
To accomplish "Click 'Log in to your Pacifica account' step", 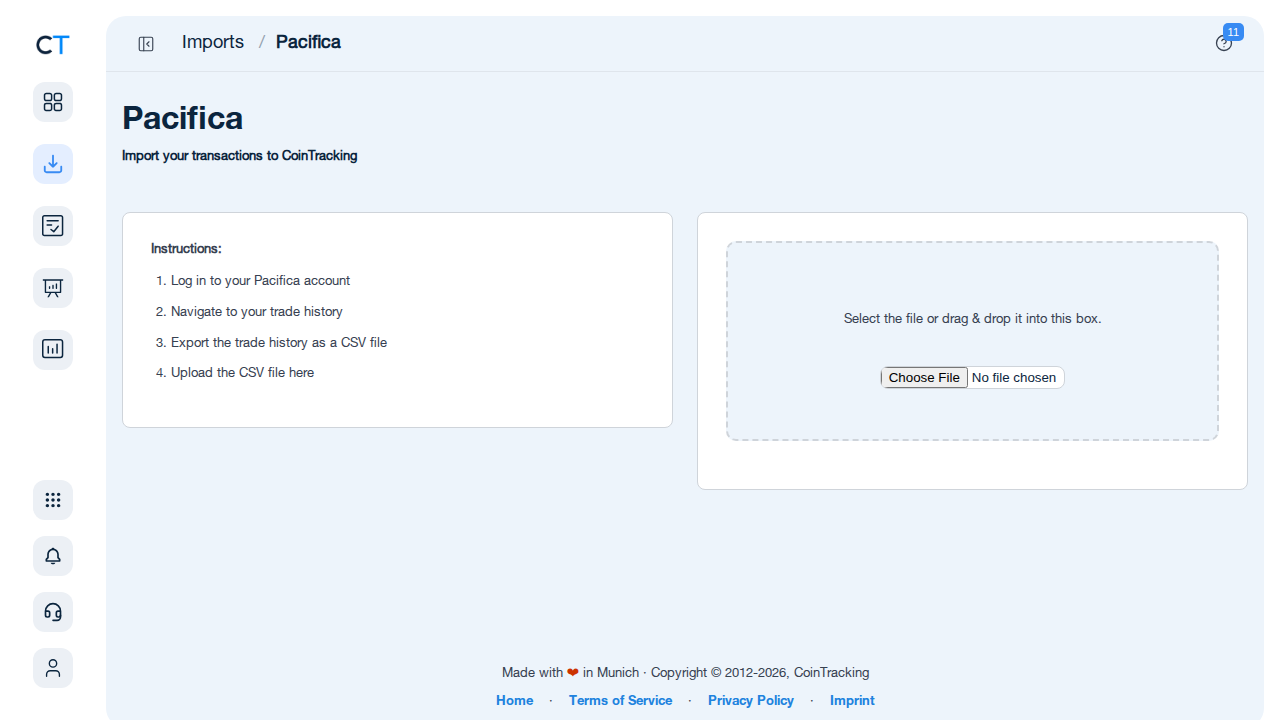I will (x=260, y=281).
